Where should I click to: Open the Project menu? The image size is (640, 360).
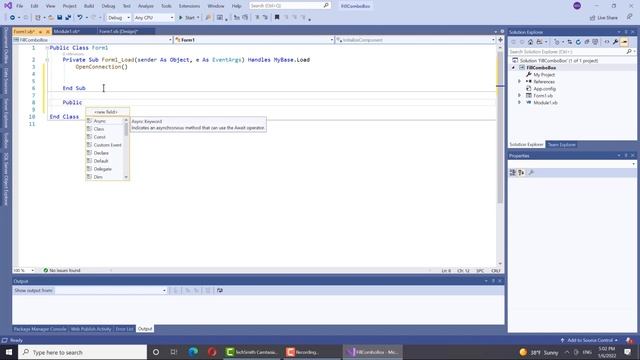[69, 6]
